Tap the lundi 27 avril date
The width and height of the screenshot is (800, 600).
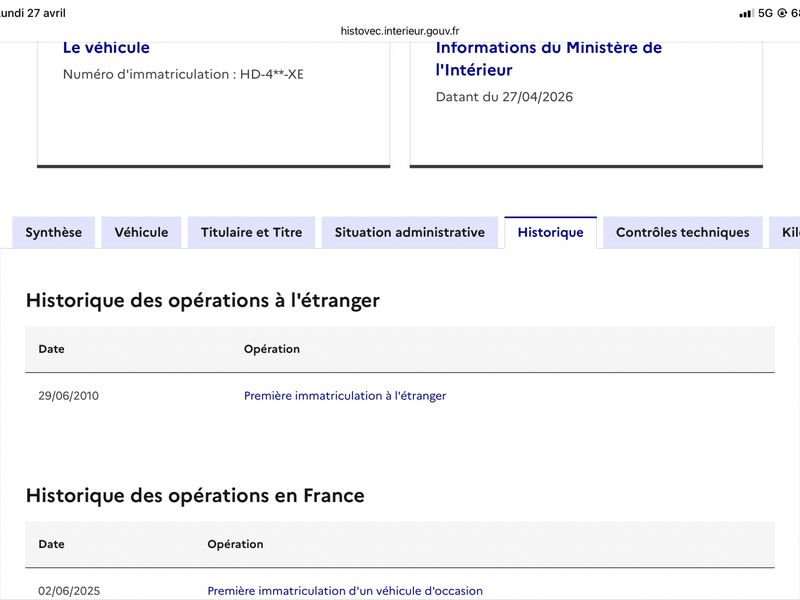pyautogui.click(x=33, y=13)
